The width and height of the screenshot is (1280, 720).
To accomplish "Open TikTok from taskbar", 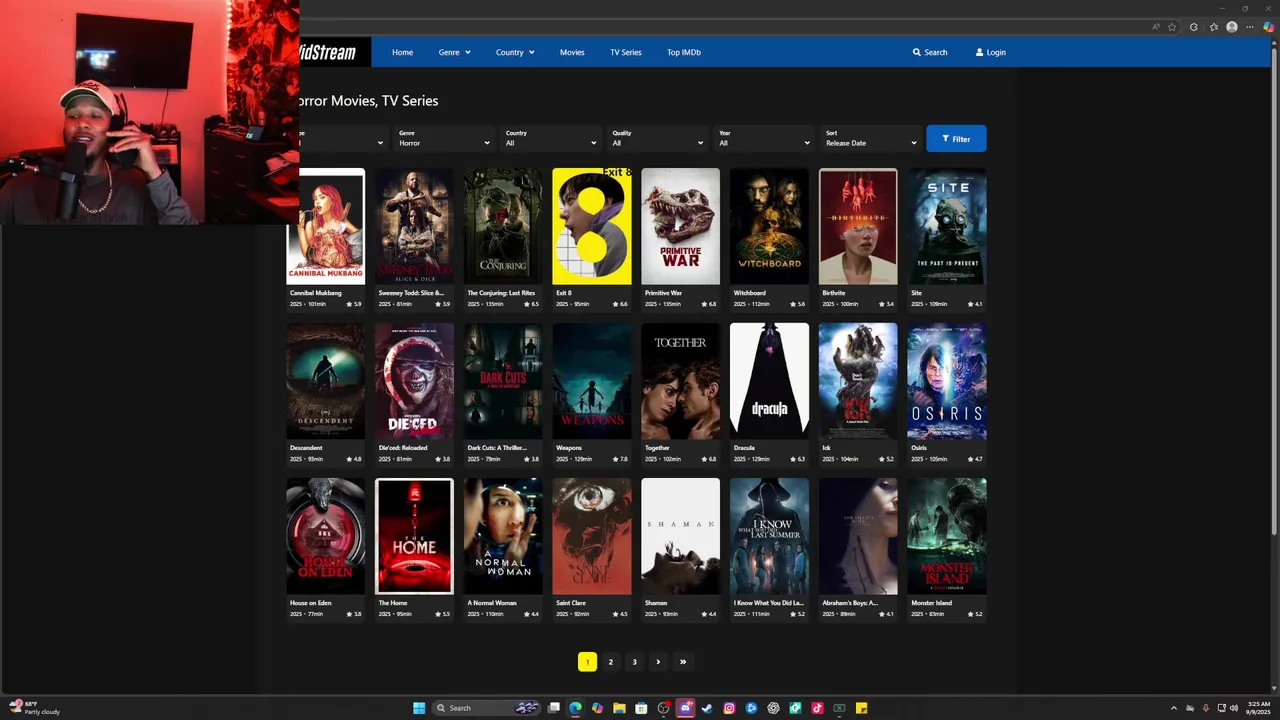I will (817, 708).
